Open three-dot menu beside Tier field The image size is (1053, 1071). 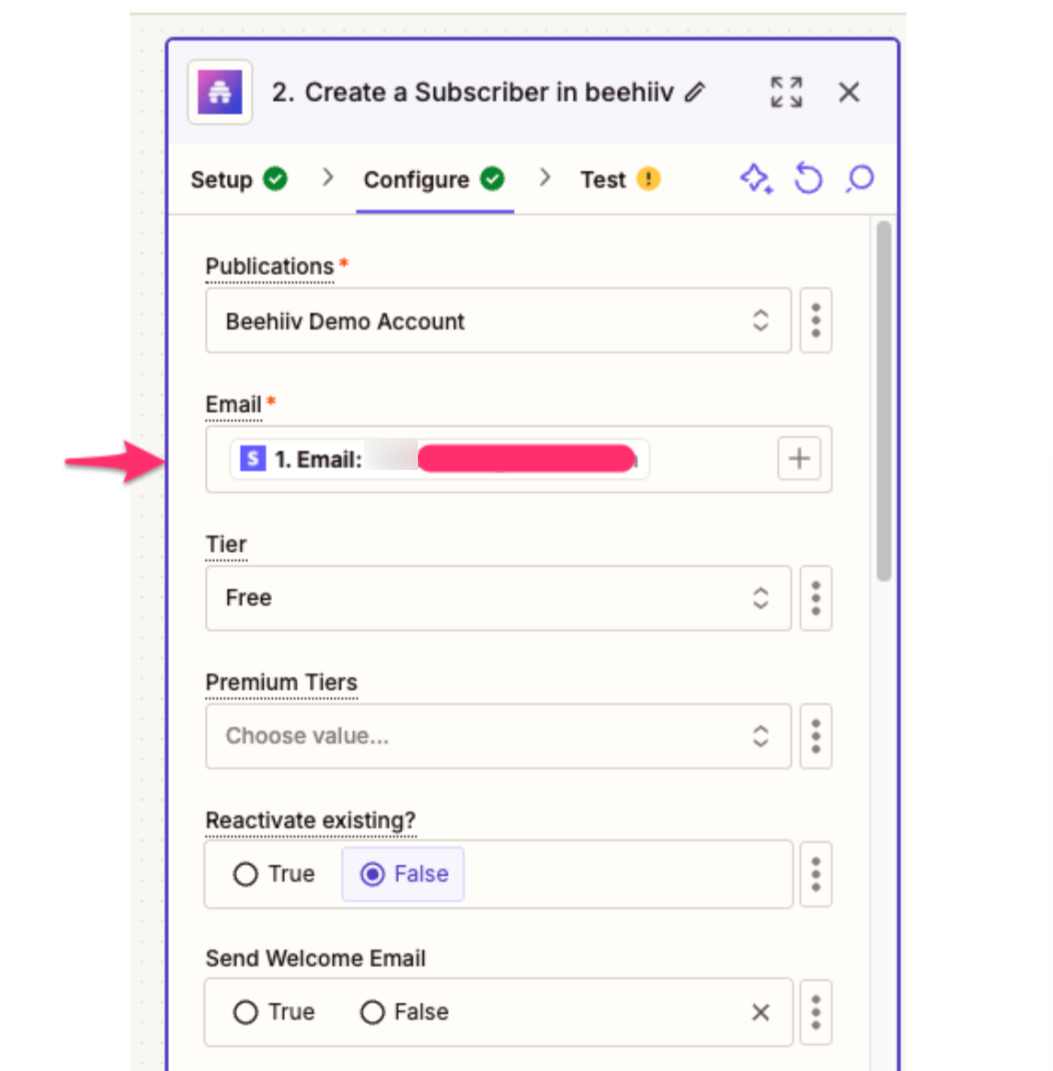[816, 598]
